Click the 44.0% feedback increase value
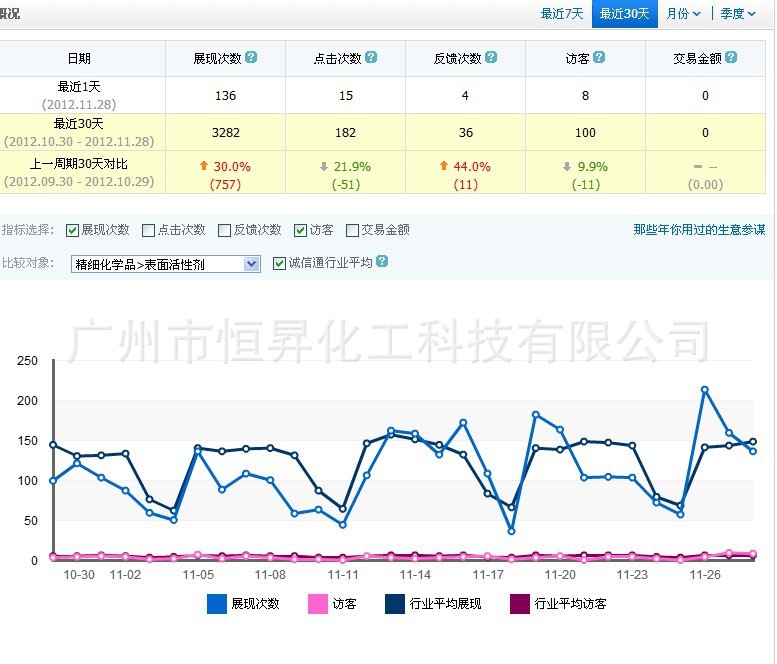777x664 pixels. point(472,166)
